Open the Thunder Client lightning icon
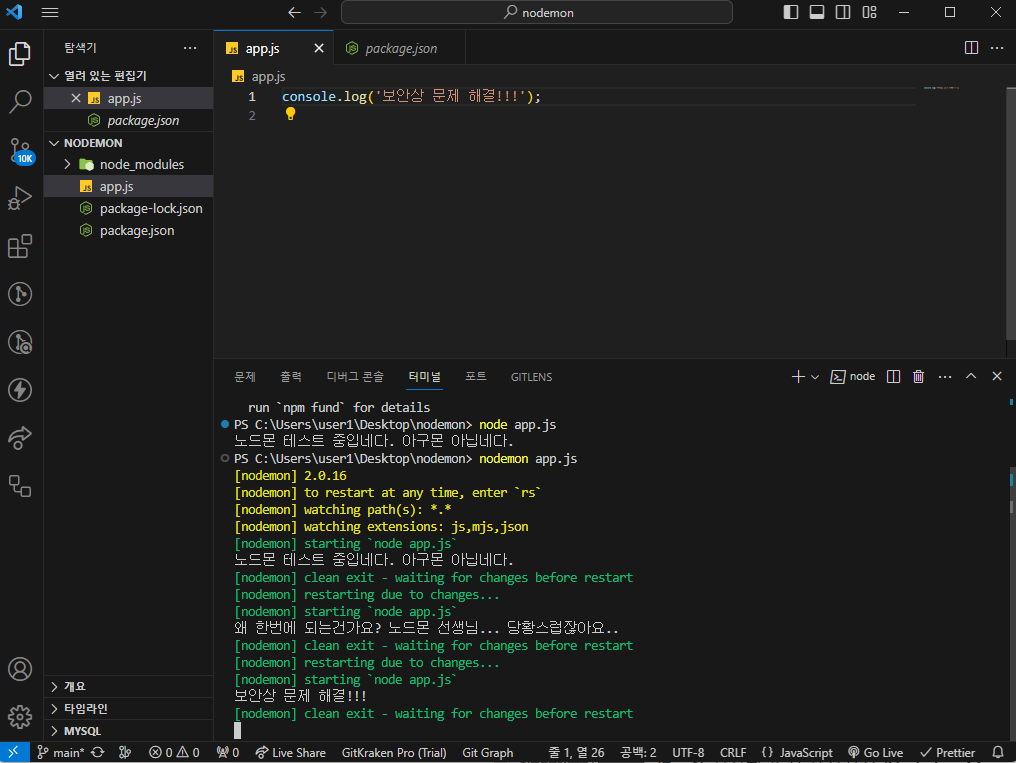Viewport: 1016px width, 763px height. click(x=20, y=390)
